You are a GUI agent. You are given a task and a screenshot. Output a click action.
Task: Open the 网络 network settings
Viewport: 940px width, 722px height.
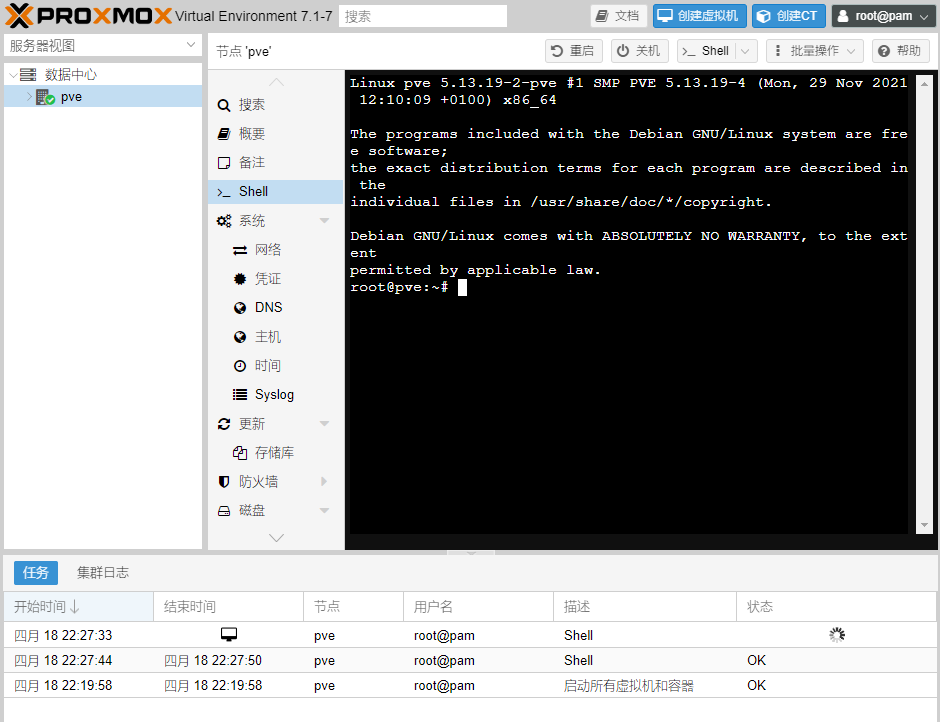pos(275,249)
